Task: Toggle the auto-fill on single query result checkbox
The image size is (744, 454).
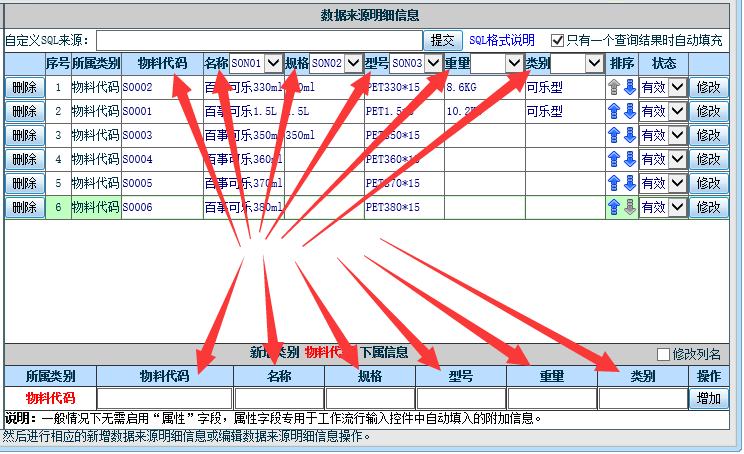Action: 558,41
